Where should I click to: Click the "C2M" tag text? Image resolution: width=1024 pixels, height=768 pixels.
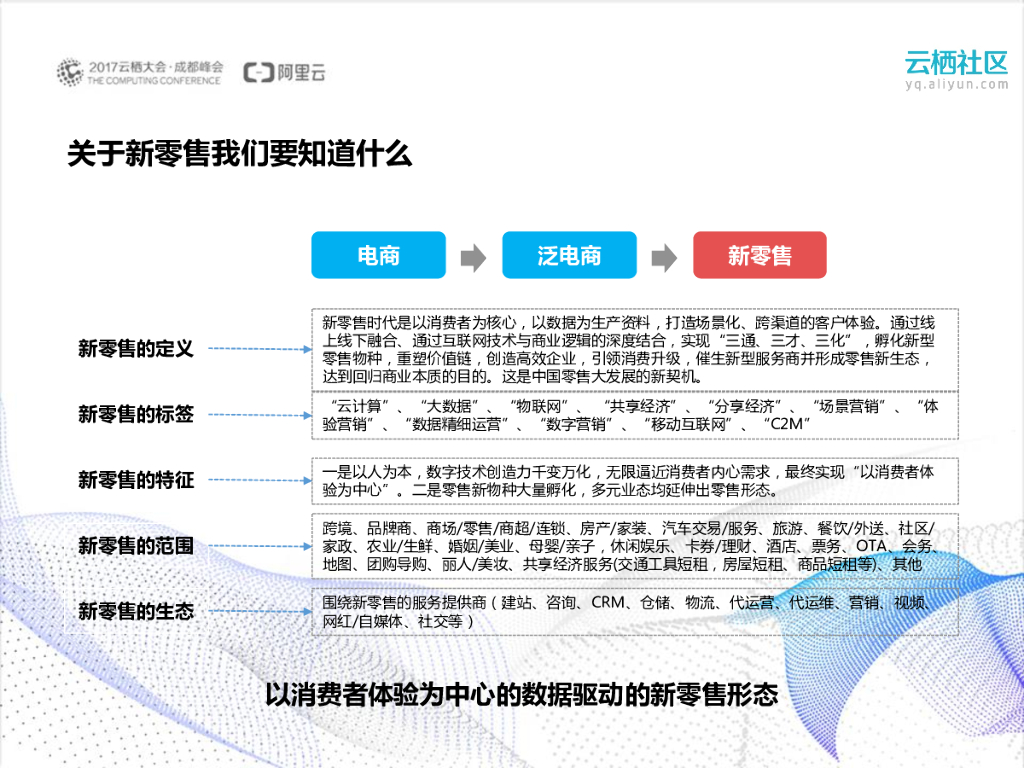pyautogui.click(x=787, y=424)
